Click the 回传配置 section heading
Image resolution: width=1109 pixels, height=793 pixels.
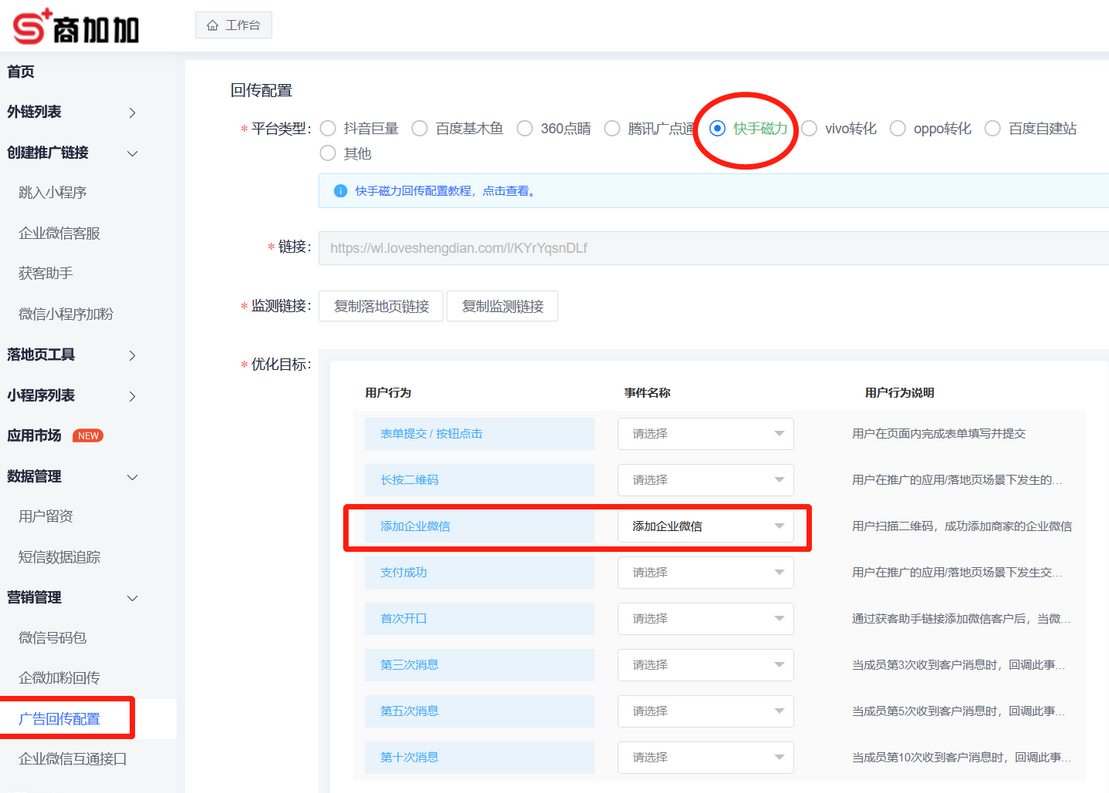[x=261, y=91]
